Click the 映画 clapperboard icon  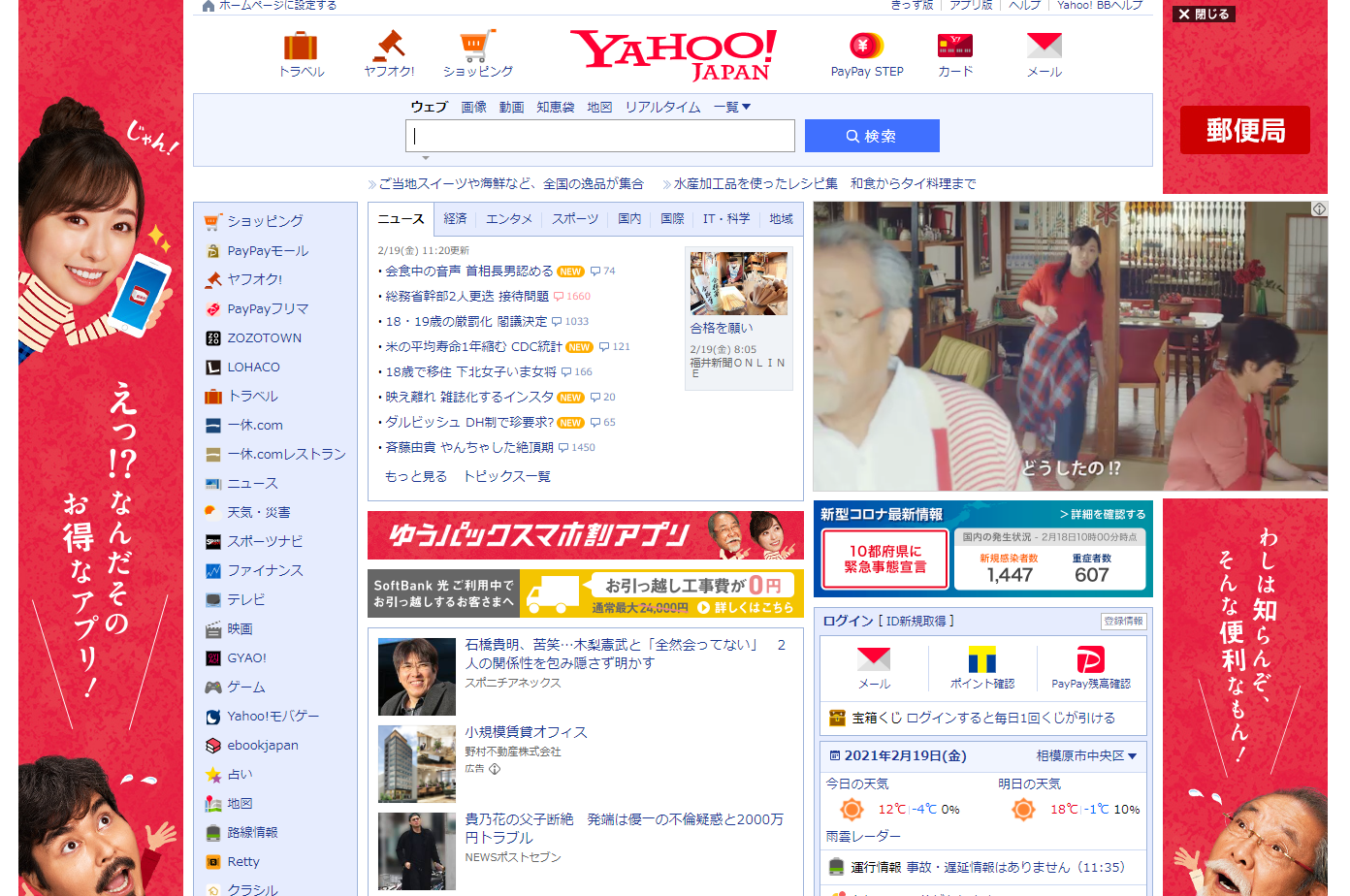(213, 629)
